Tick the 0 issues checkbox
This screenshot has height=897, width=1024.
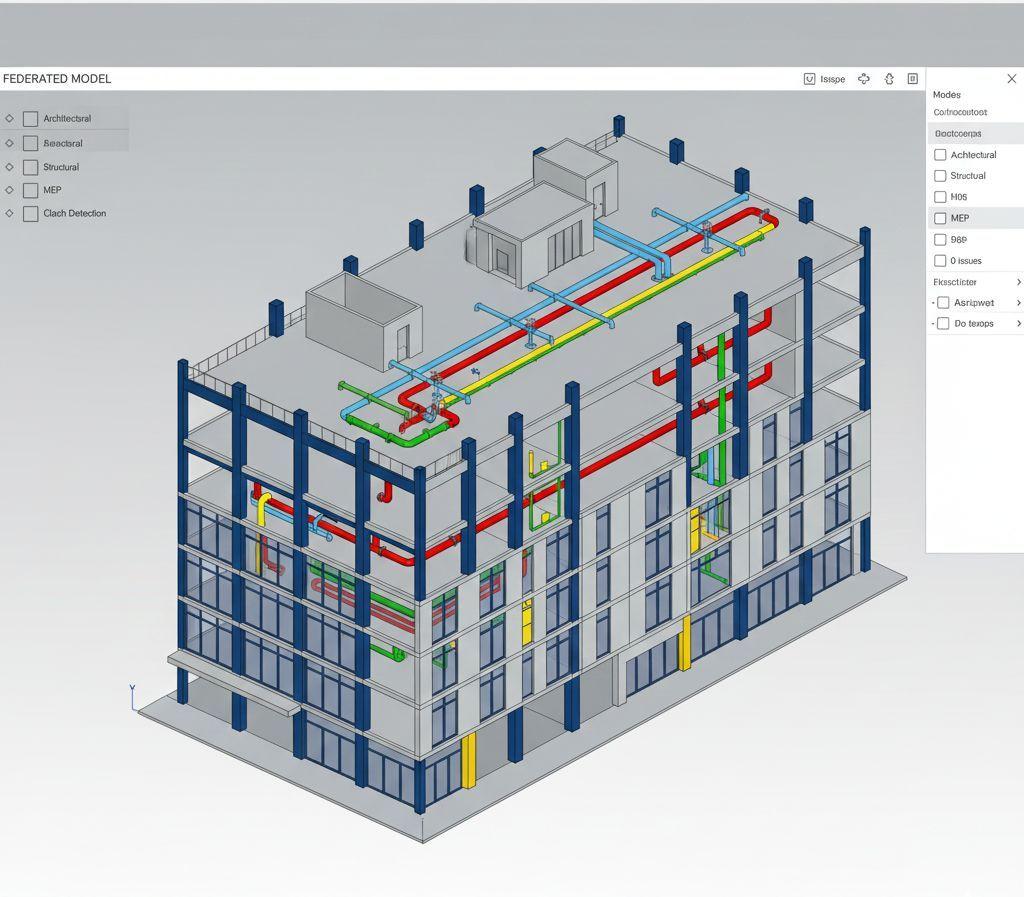940,260
